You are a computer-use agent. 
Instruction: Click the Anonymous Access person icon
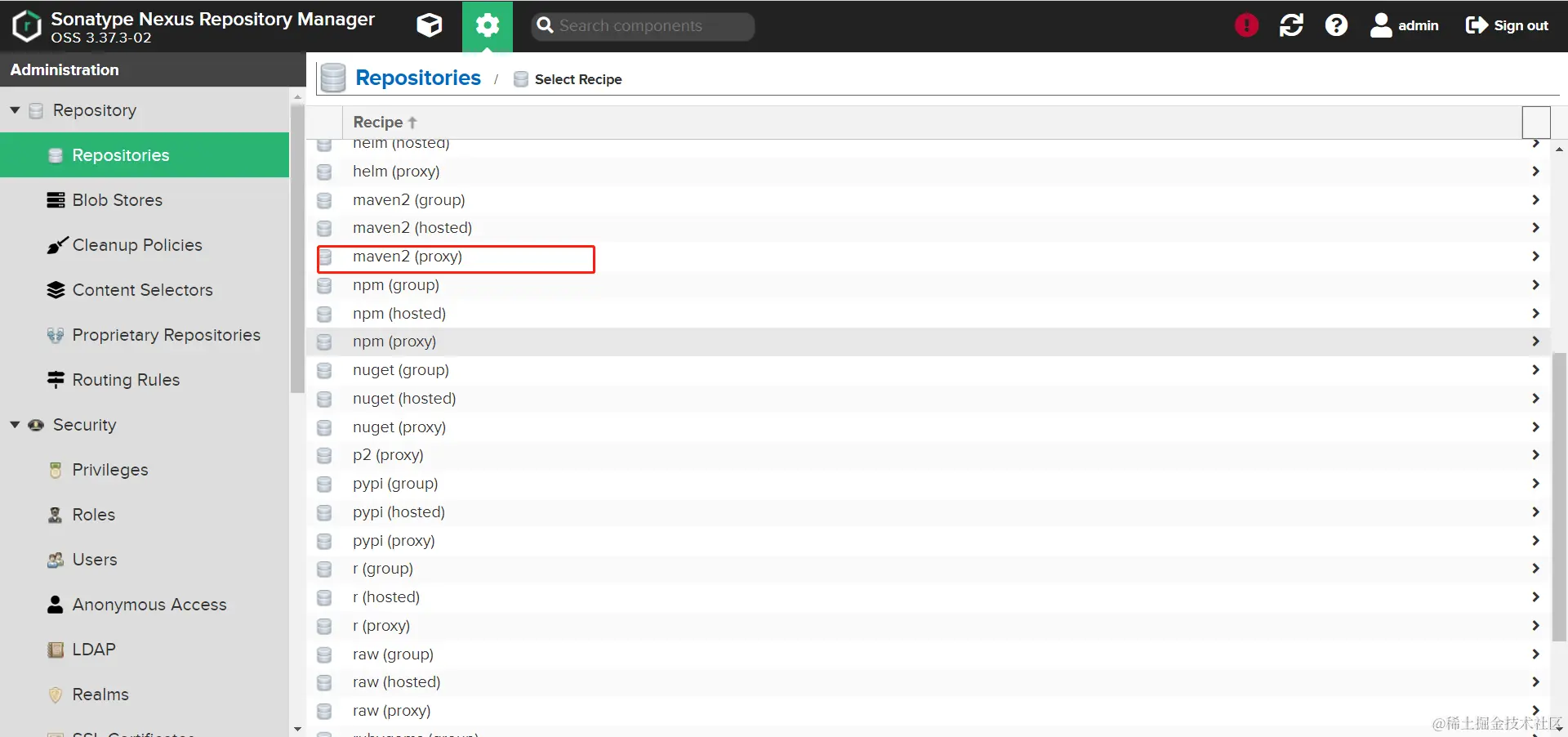click(x=56, y=605)
